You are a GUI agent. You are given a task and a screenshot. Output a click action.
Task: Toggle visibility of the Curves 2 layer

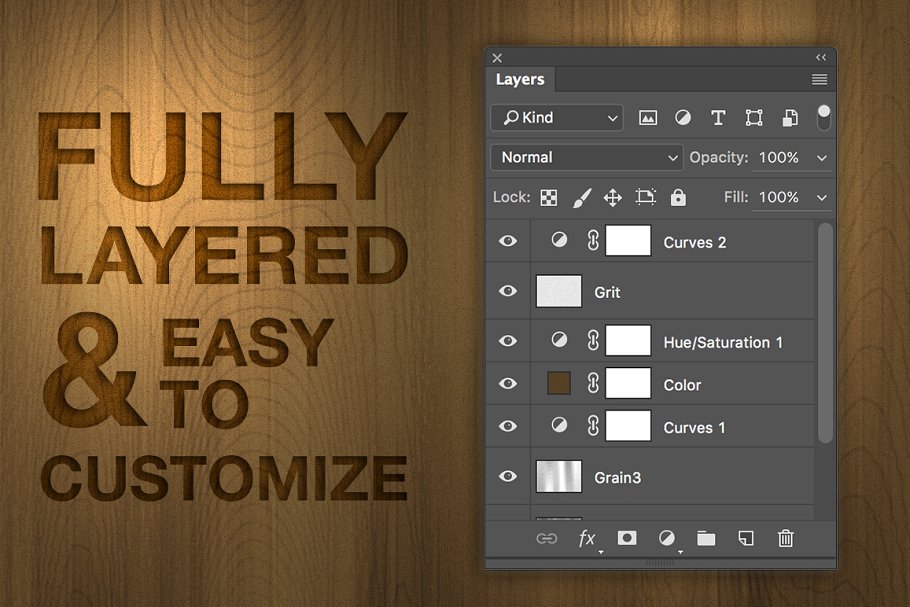(x=507, y=240)
